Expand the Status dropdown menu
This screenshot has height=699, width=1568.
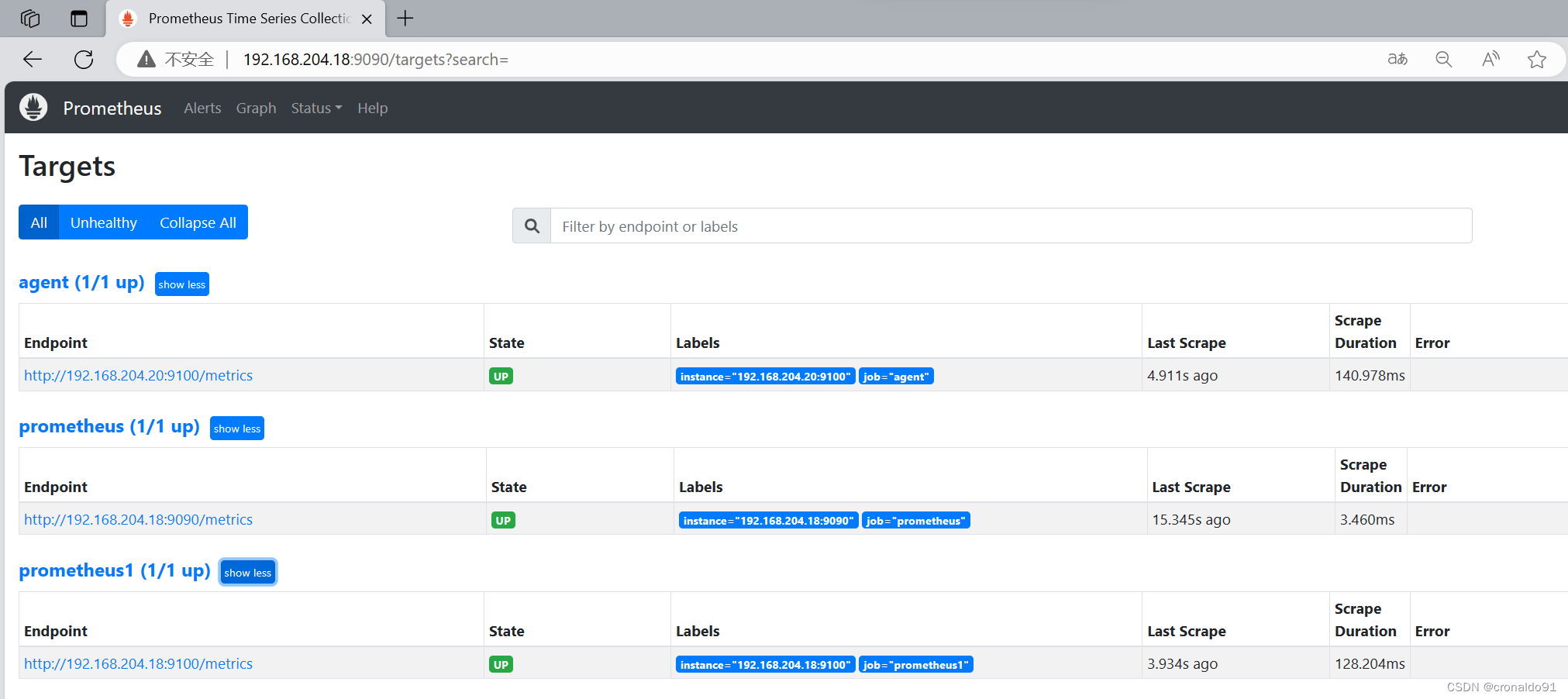tap(316, 108)
